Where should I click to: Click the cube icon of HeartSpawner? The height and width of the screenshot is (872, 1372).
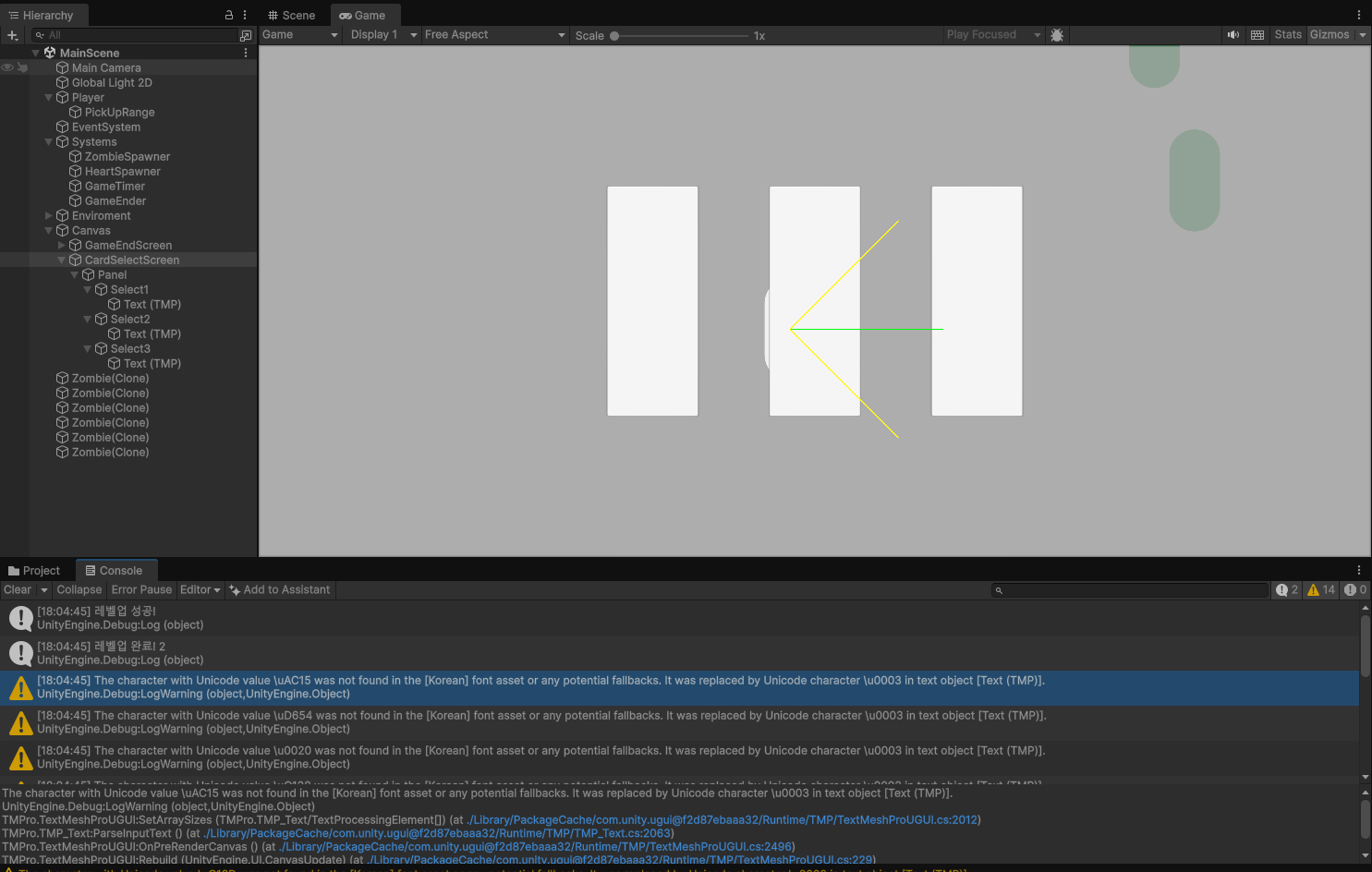[x=76, y=171]
